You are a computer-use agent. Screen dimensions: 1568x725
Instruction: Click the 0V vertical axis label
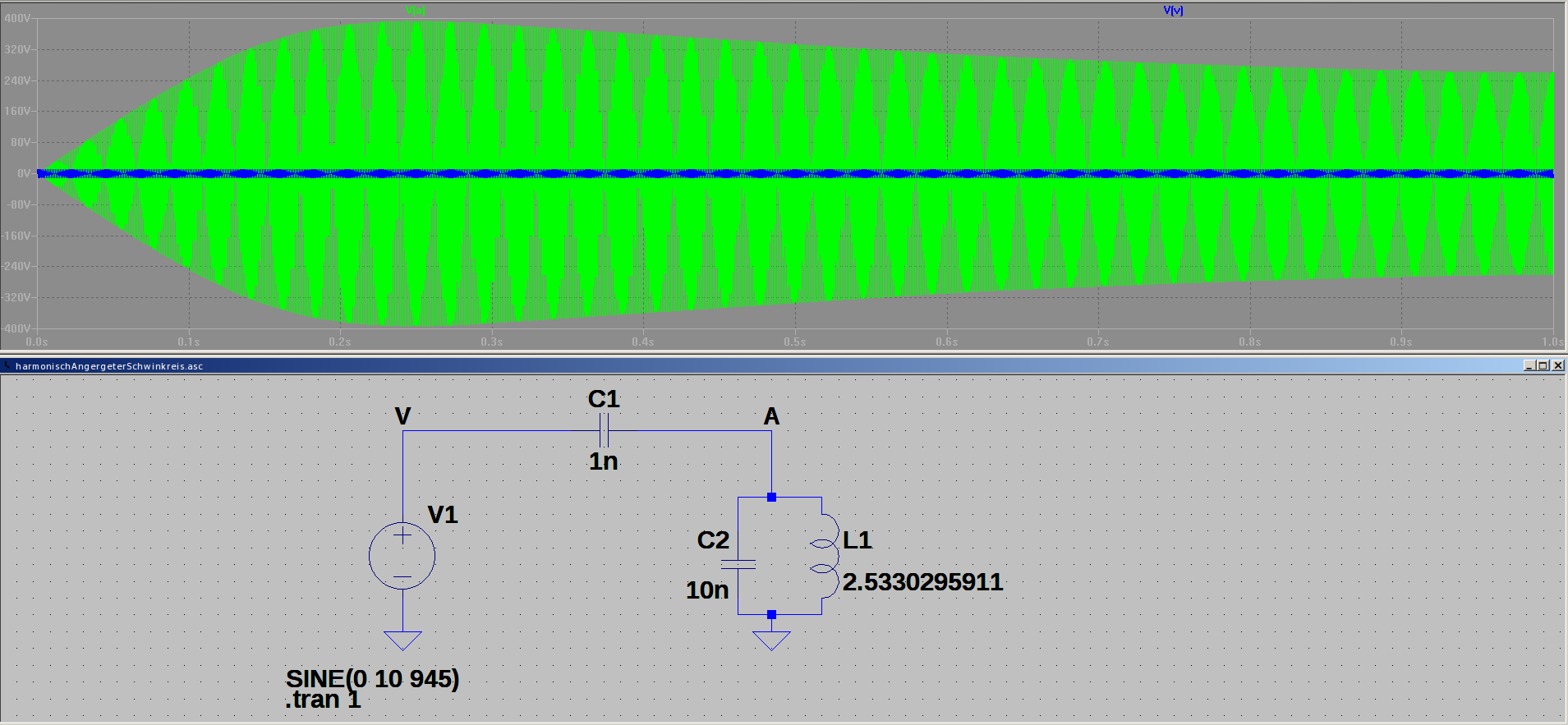[x=24, y=173]
